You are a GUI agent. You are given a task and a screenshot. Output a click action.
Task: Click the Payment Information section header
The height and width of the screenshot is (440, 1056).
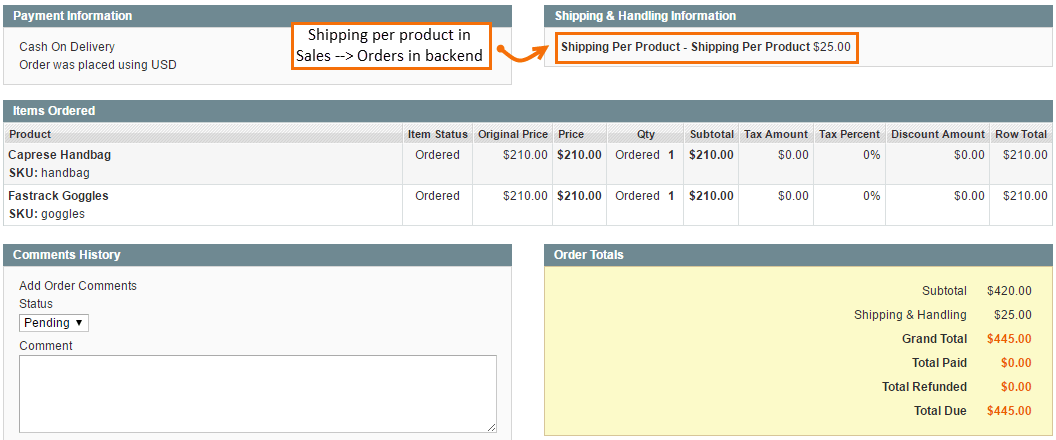[x=72, y=16]
